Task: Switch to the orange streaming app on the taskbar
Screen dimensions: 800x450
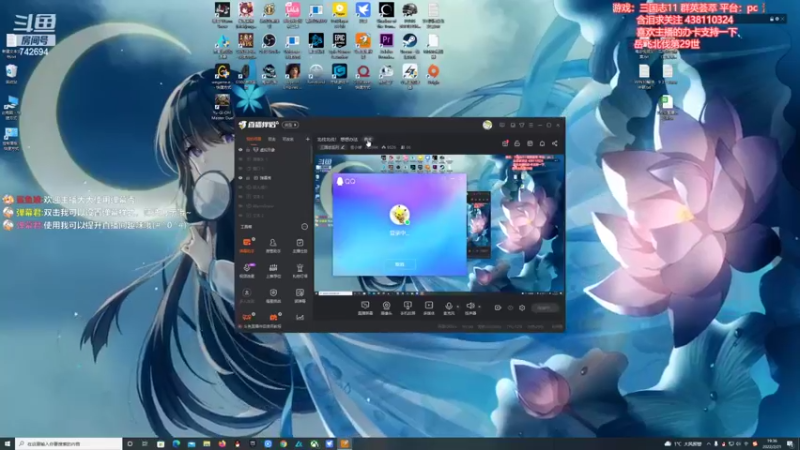Action: pos(345,444)
